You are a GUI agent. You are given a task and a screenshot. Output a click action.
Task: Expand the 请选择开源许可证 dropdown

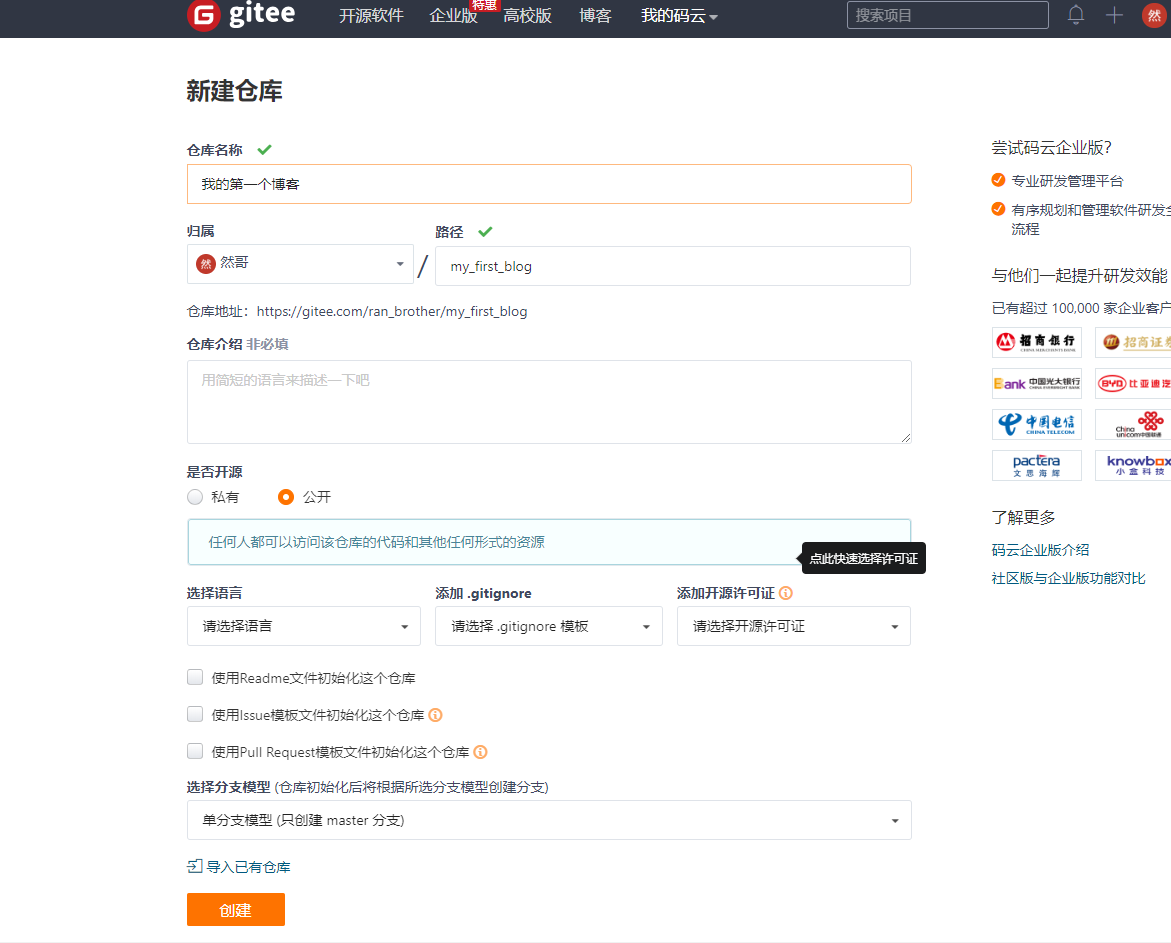(793, 626)
